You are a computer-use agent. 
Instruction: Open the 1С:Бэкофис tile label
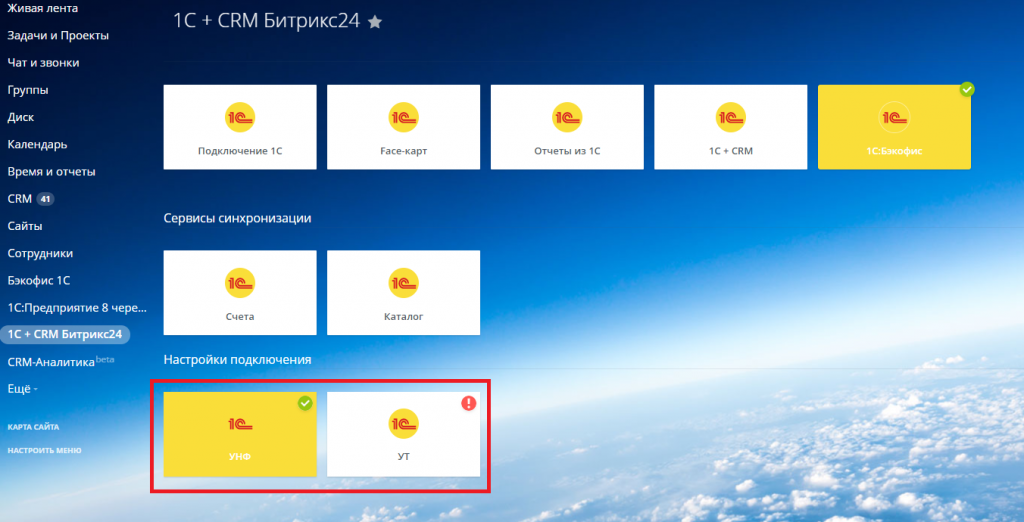(894, 151)
